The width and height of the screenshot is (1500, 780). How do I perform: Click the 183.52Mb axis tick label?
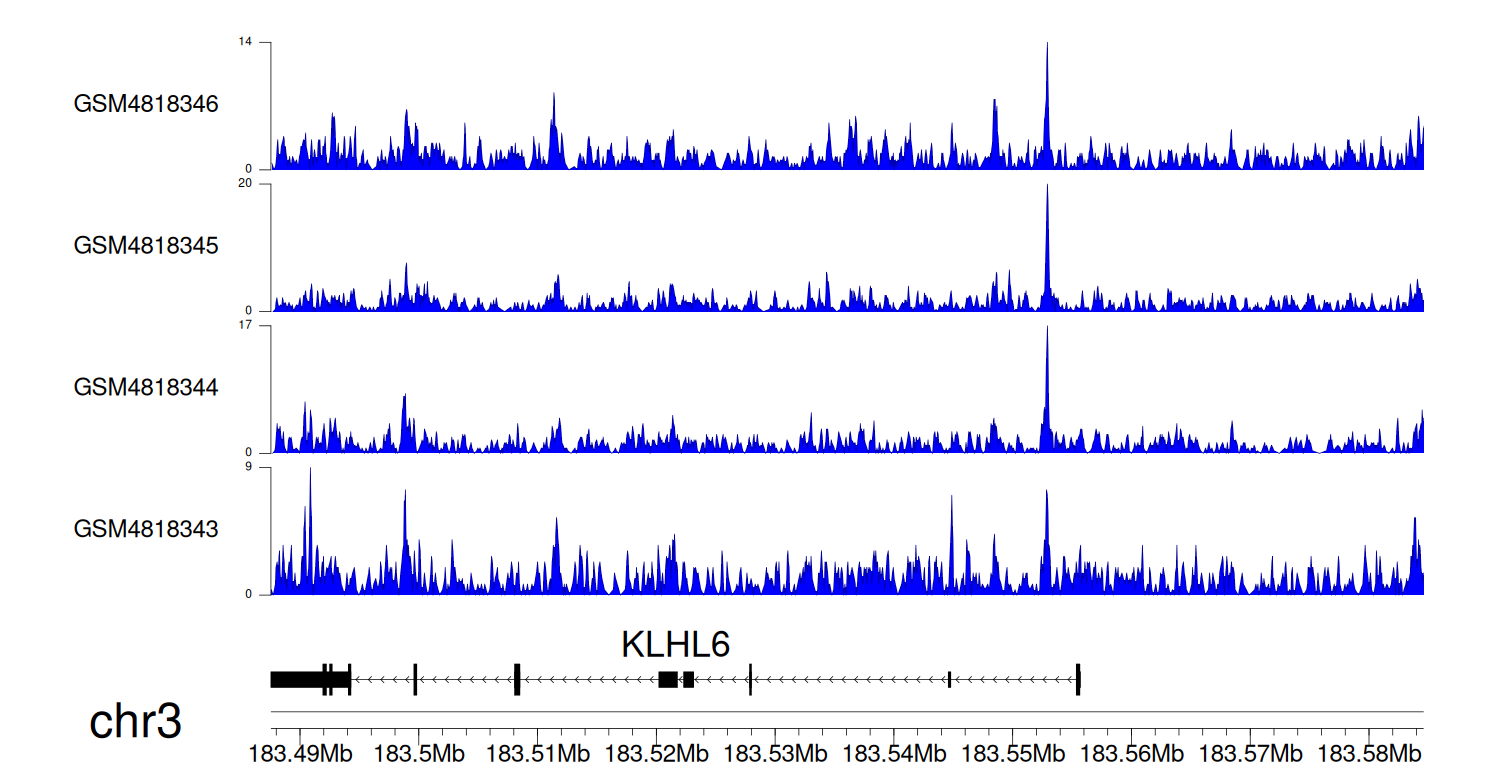(x=657, y=752)
